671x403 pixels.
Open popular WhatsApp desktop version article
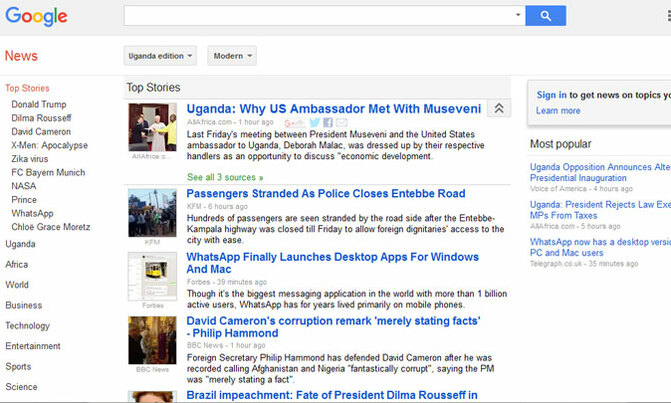coord(600,247)
